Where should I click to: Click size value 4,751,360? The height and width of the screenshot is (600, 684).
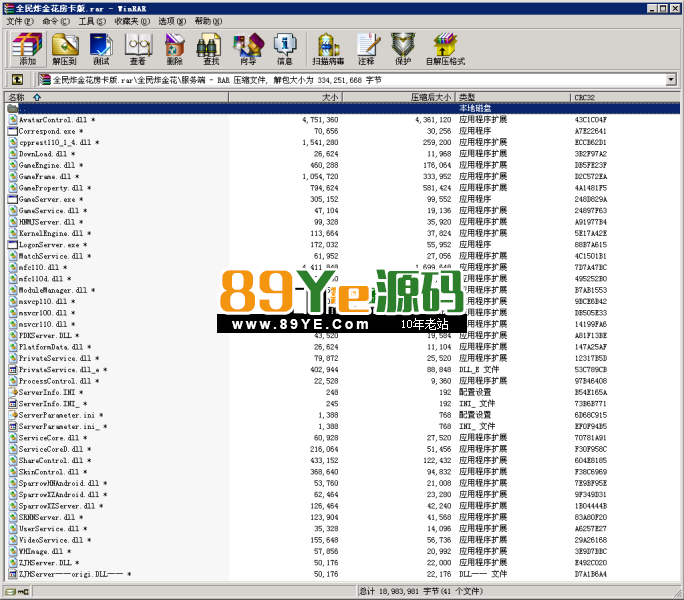(320, 120)
